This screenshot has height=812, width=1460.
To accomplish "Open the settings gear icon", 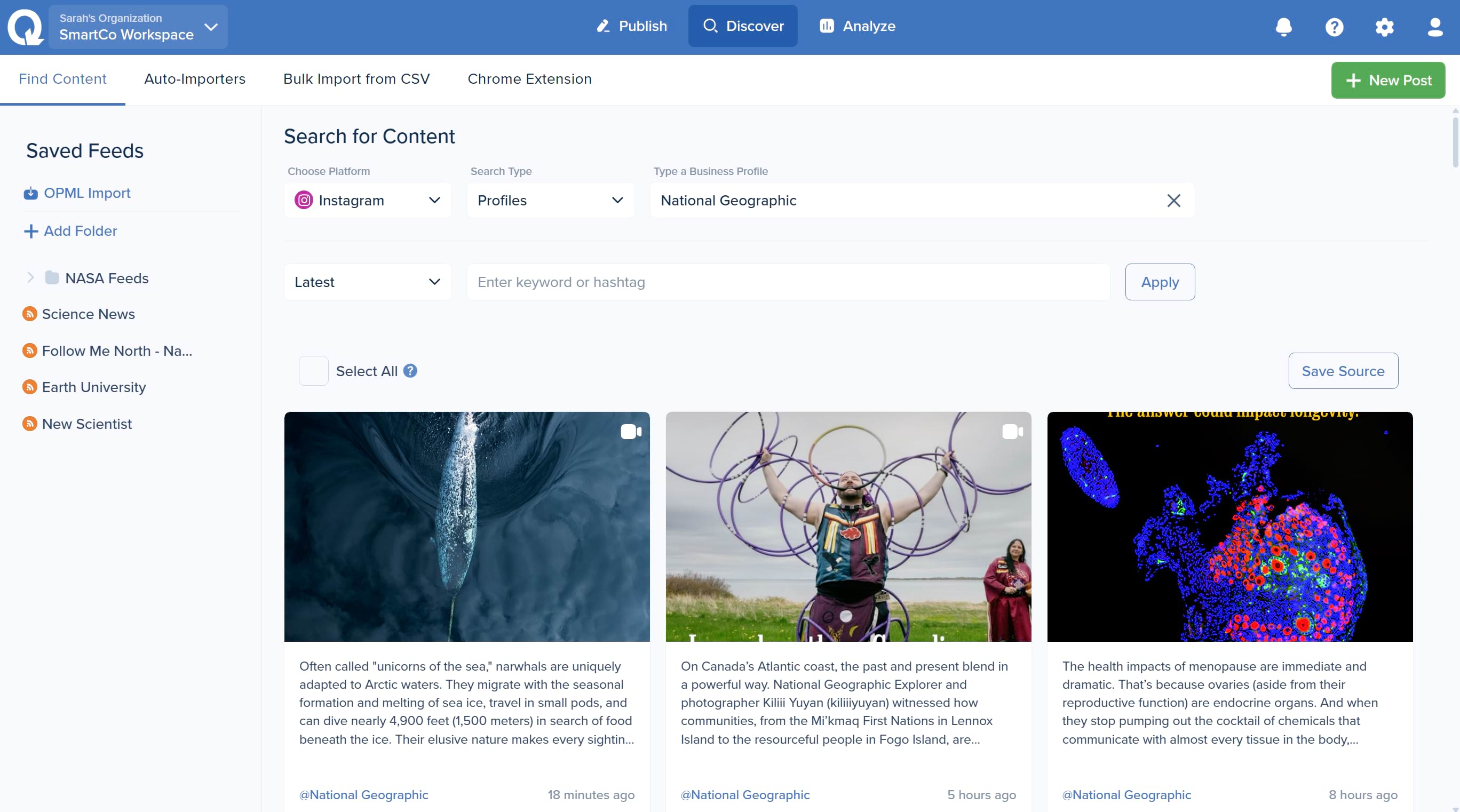I will [1384, 27].
